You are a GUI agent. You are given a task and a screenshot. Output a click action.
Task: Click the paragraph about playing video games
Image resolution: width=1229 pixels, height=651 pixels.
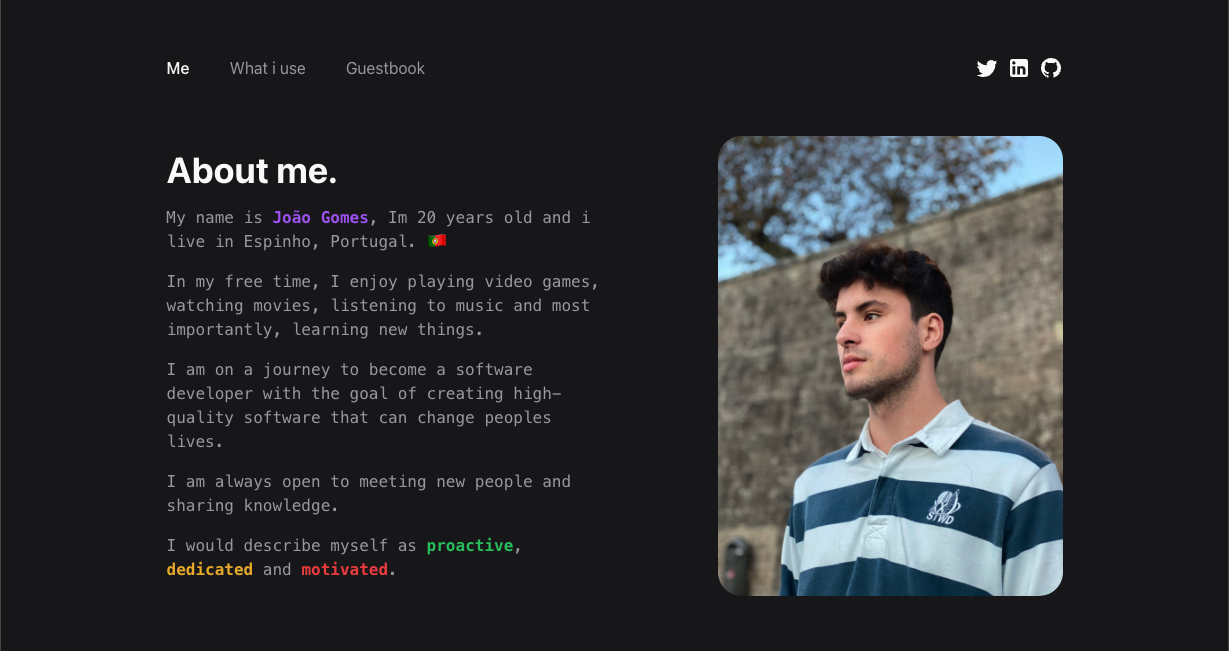pyautogui.click(x=383, y=305)
